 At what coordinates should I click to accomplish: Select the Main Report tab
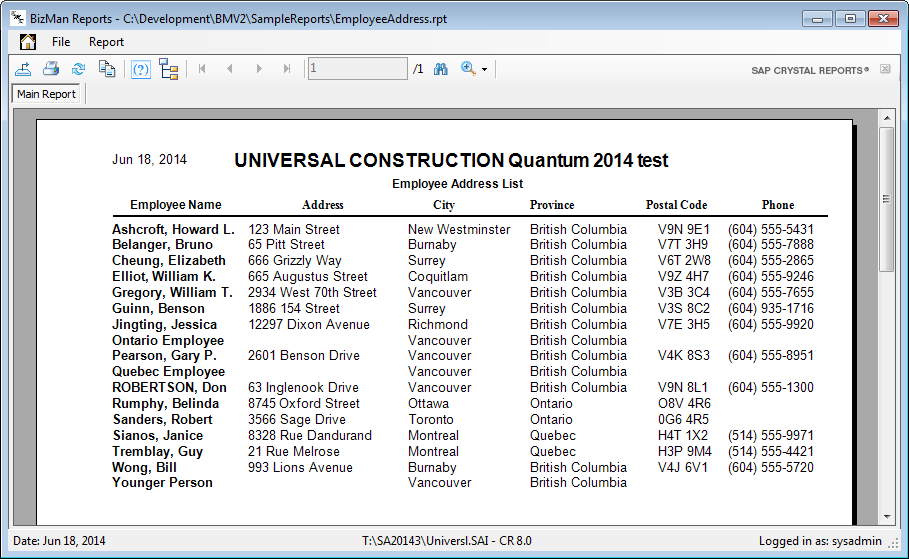[46, 94]
